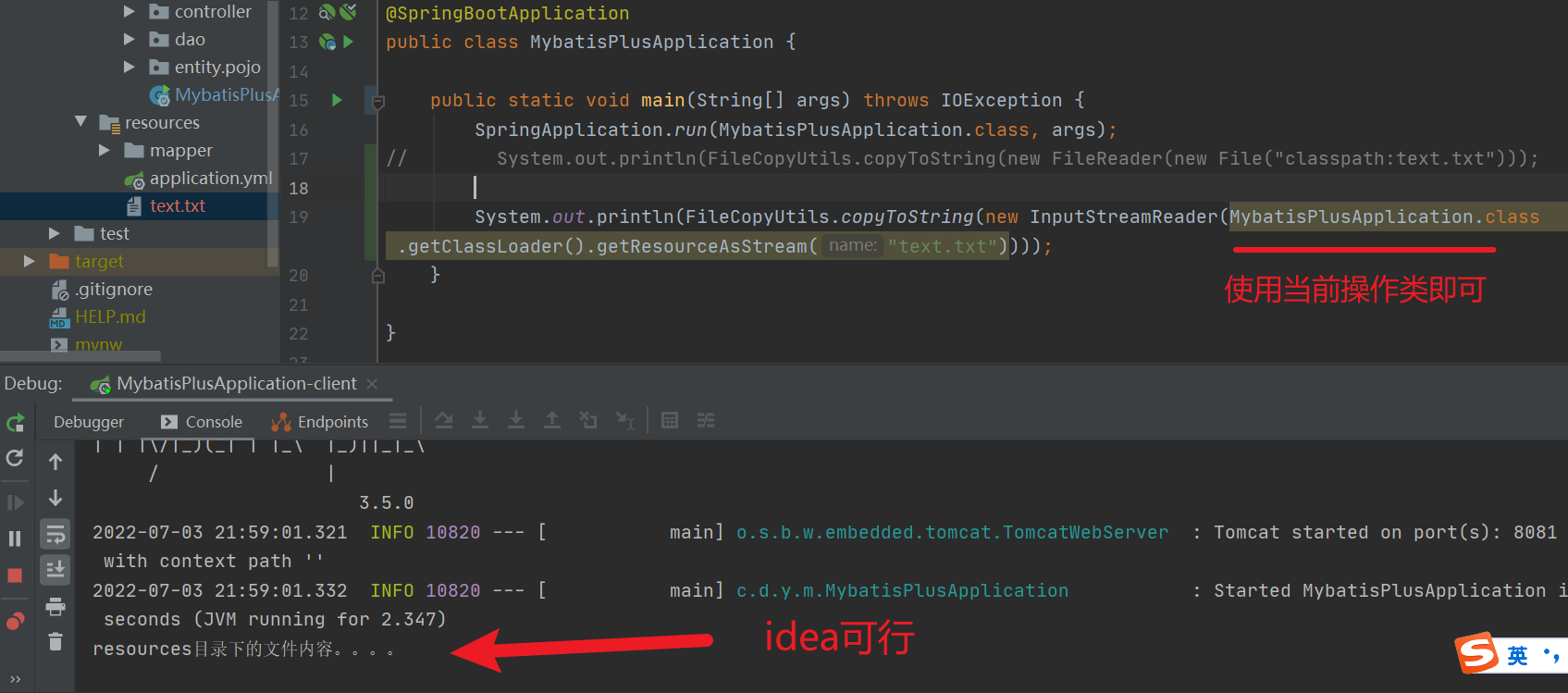
Task: Click the project tree vertical scrollbar
Action: click(x=273, y=134)
